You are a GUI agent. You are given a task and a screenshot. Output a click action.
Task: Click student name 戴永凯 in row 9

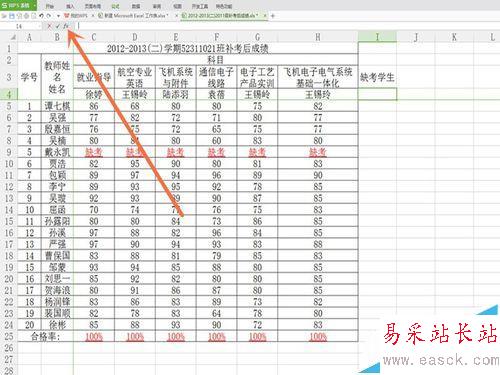57,152
